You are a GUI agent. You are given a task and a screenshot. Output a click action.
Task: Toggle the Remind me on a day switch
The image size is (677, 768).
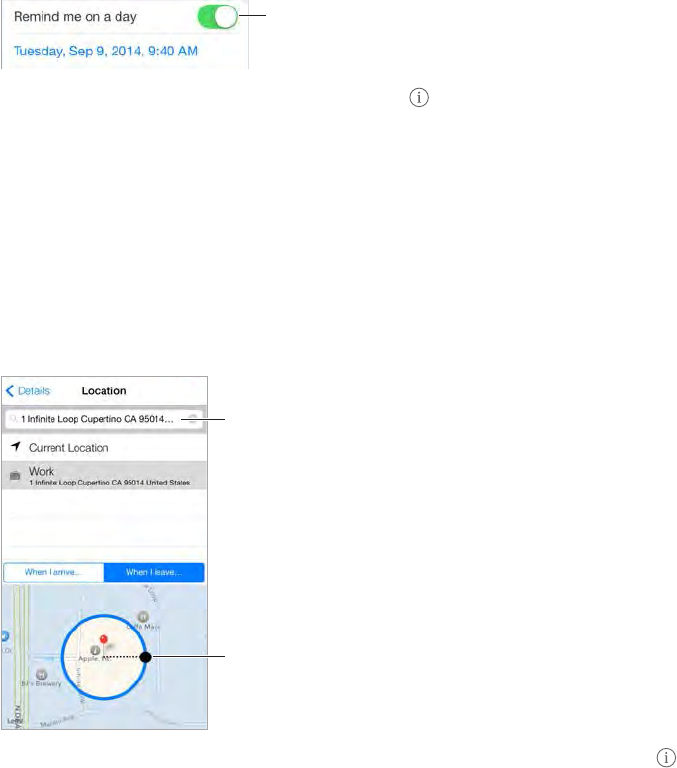(218, 17)
